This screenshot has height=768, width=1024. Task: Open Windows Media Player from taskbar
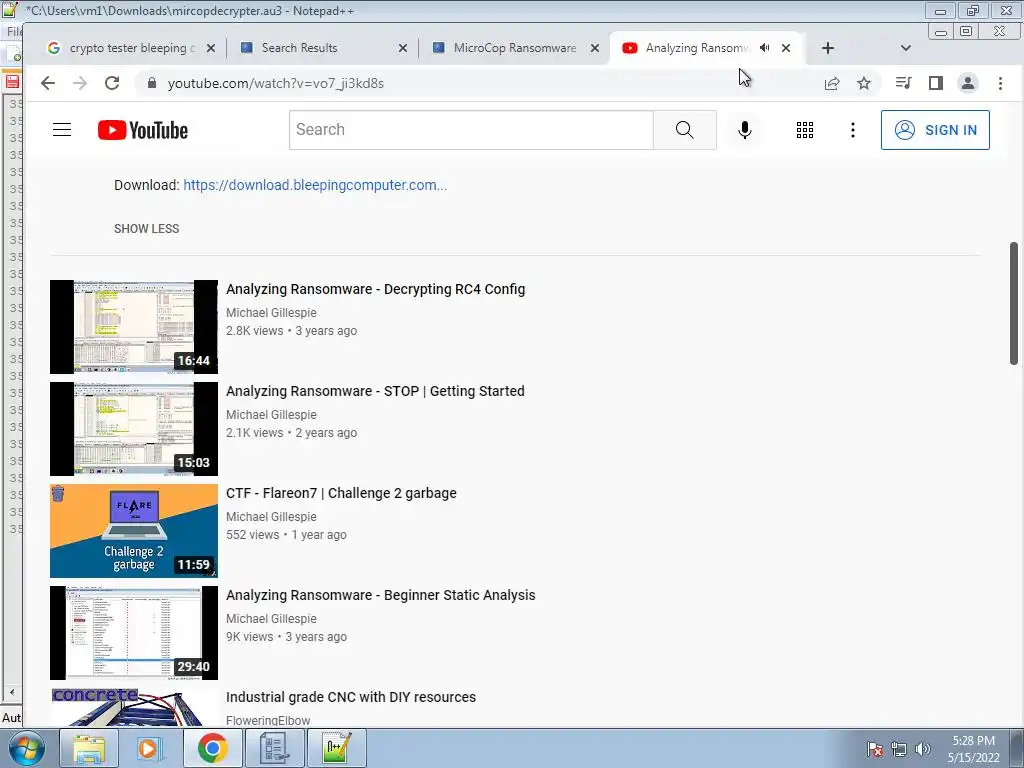(x=150, y=748)
